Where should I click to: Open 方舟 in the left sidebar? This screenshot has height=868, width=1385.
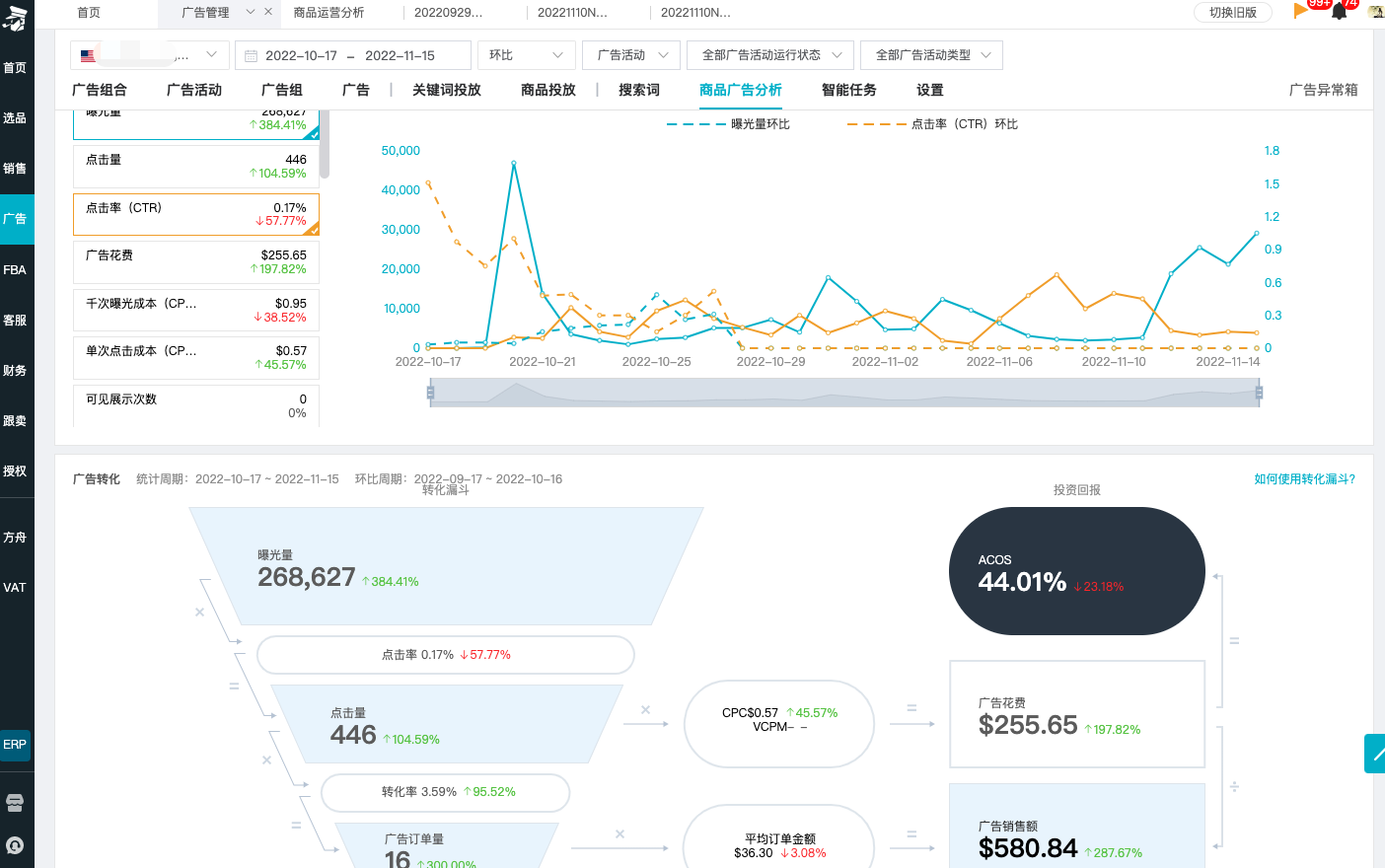coord(15,538)
